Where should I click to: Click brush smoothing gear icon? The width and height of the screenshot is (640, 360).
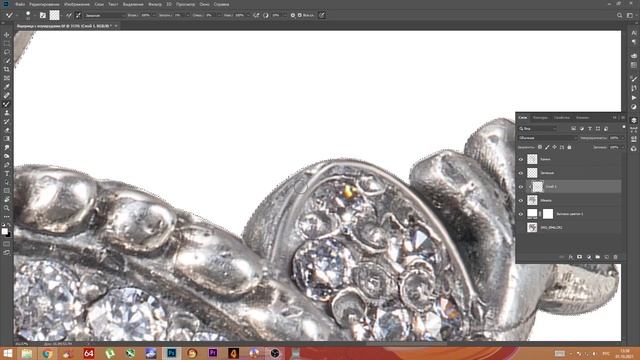click(x=293, y=15)
